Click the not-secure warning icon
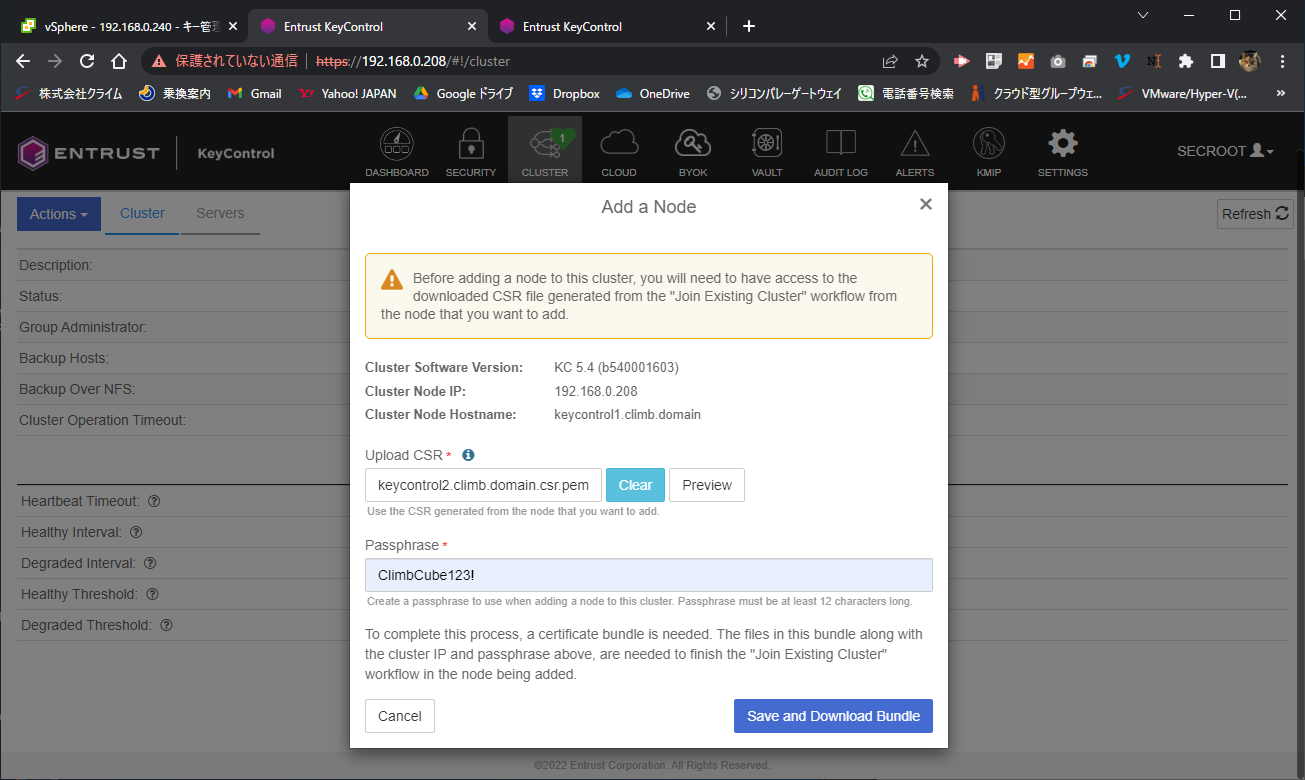Screen dimensions: 1305x780 pos(158,61)
